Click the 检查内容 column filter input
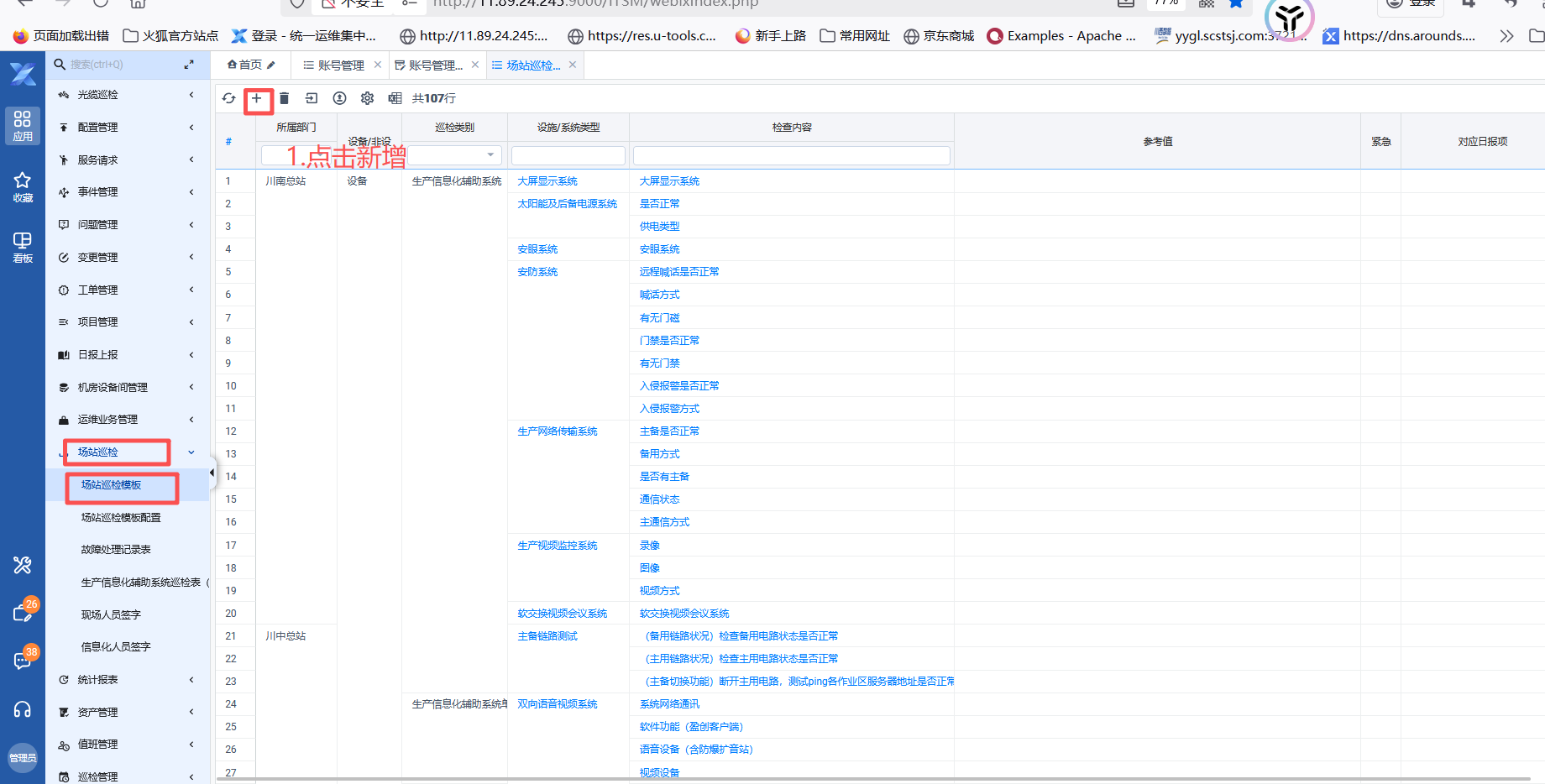Screen dimensions: 1545x784 click(x=791, y=155)
